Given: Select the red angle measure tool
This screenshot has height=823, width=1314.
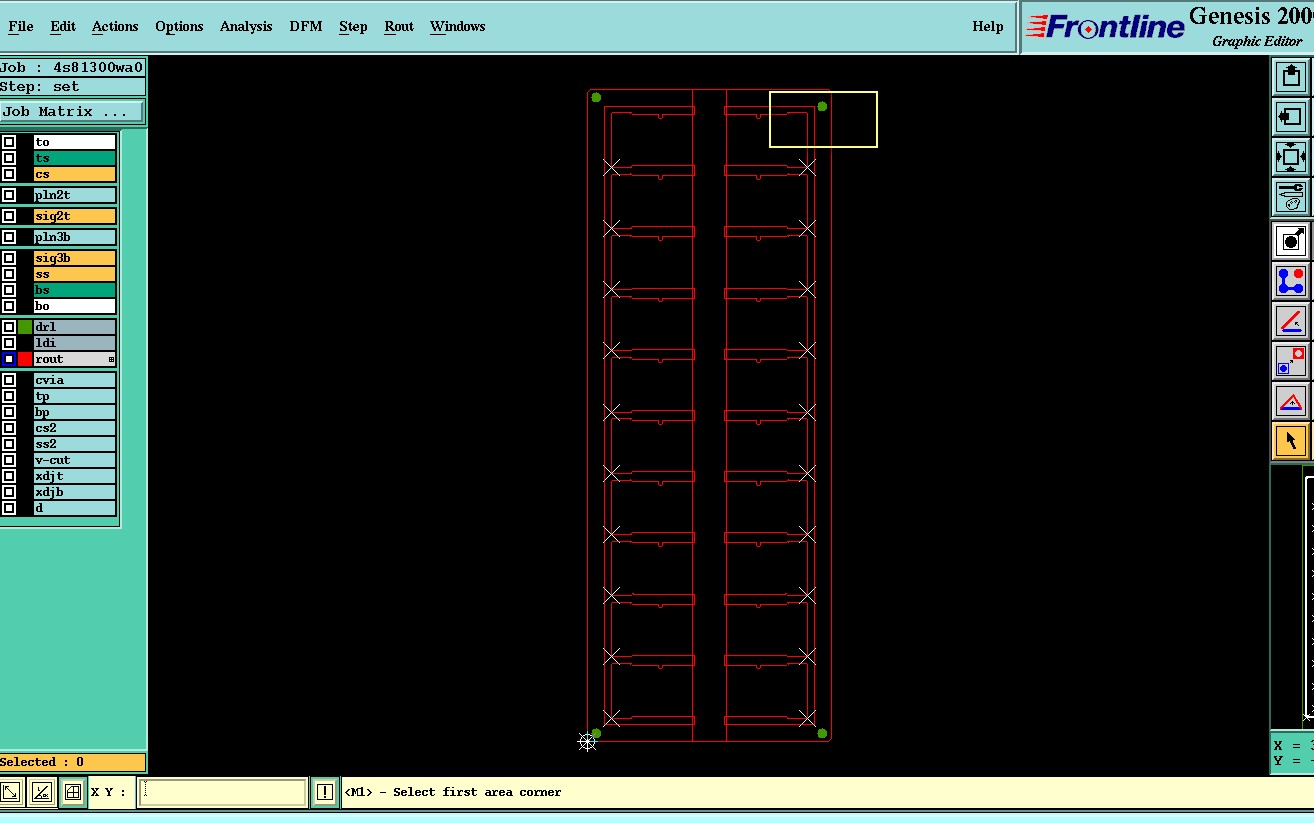Looking at the screenshot, I should pos(1291,321).
